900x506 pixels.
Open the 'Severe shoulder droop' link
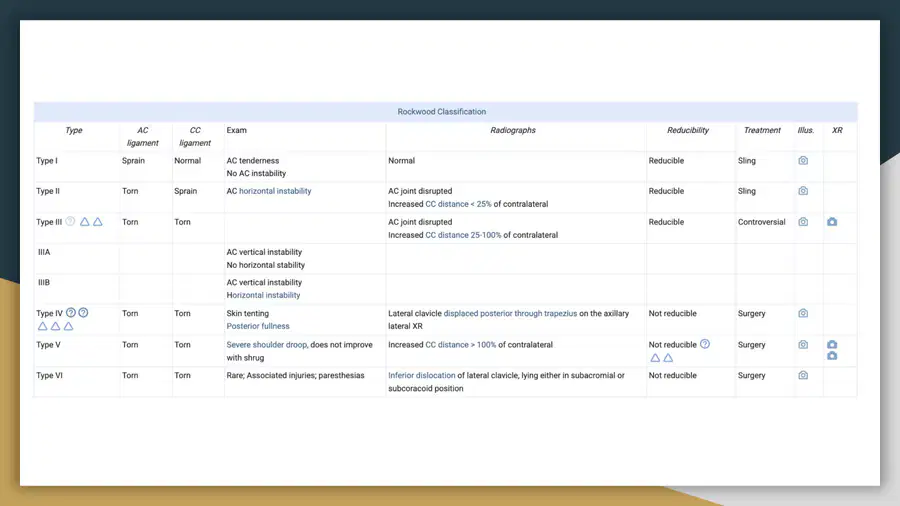point(266,345)
